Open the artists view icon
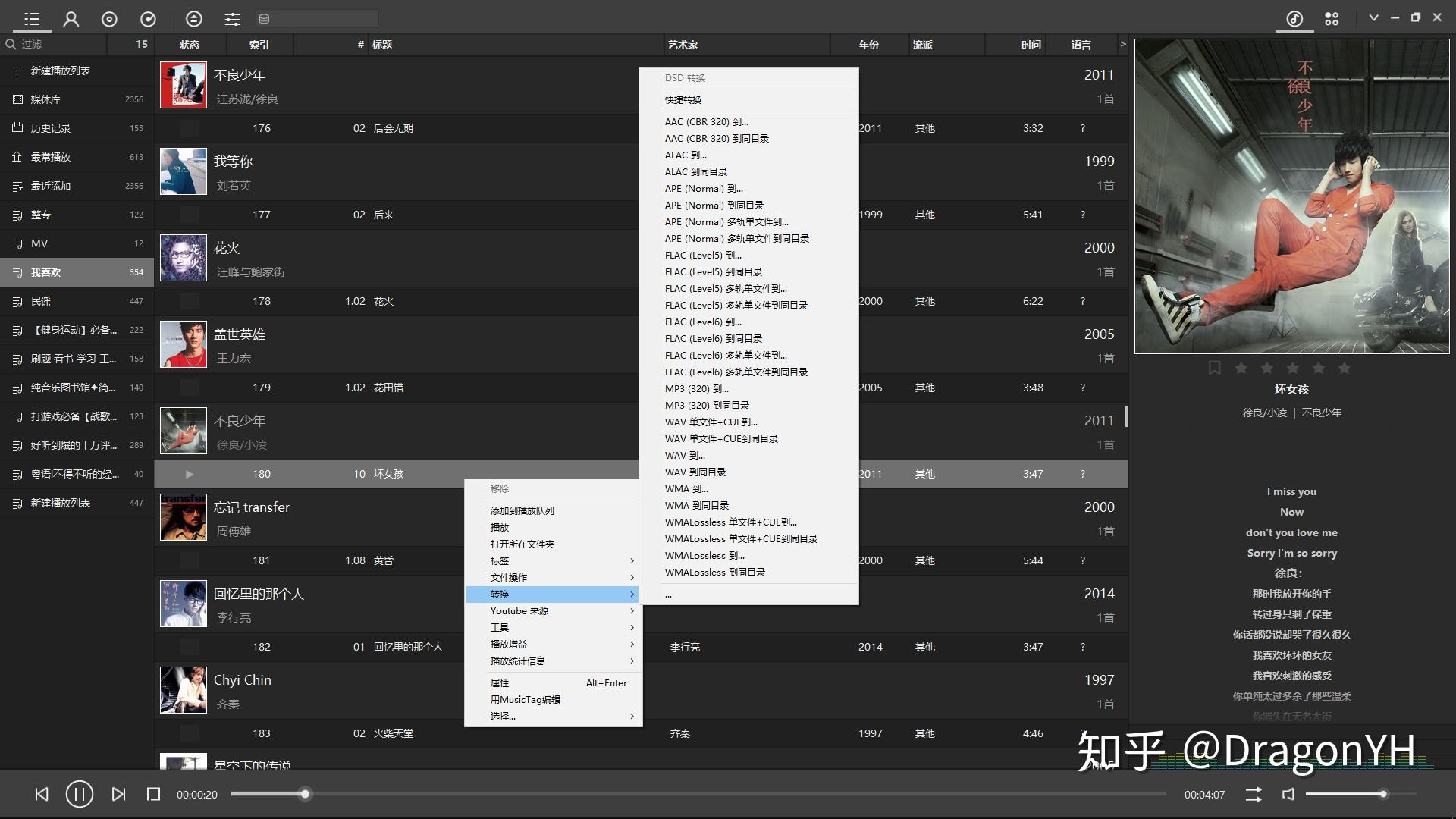The height and width of the screenshot is (819, 1456). click(x=71, y=18)
